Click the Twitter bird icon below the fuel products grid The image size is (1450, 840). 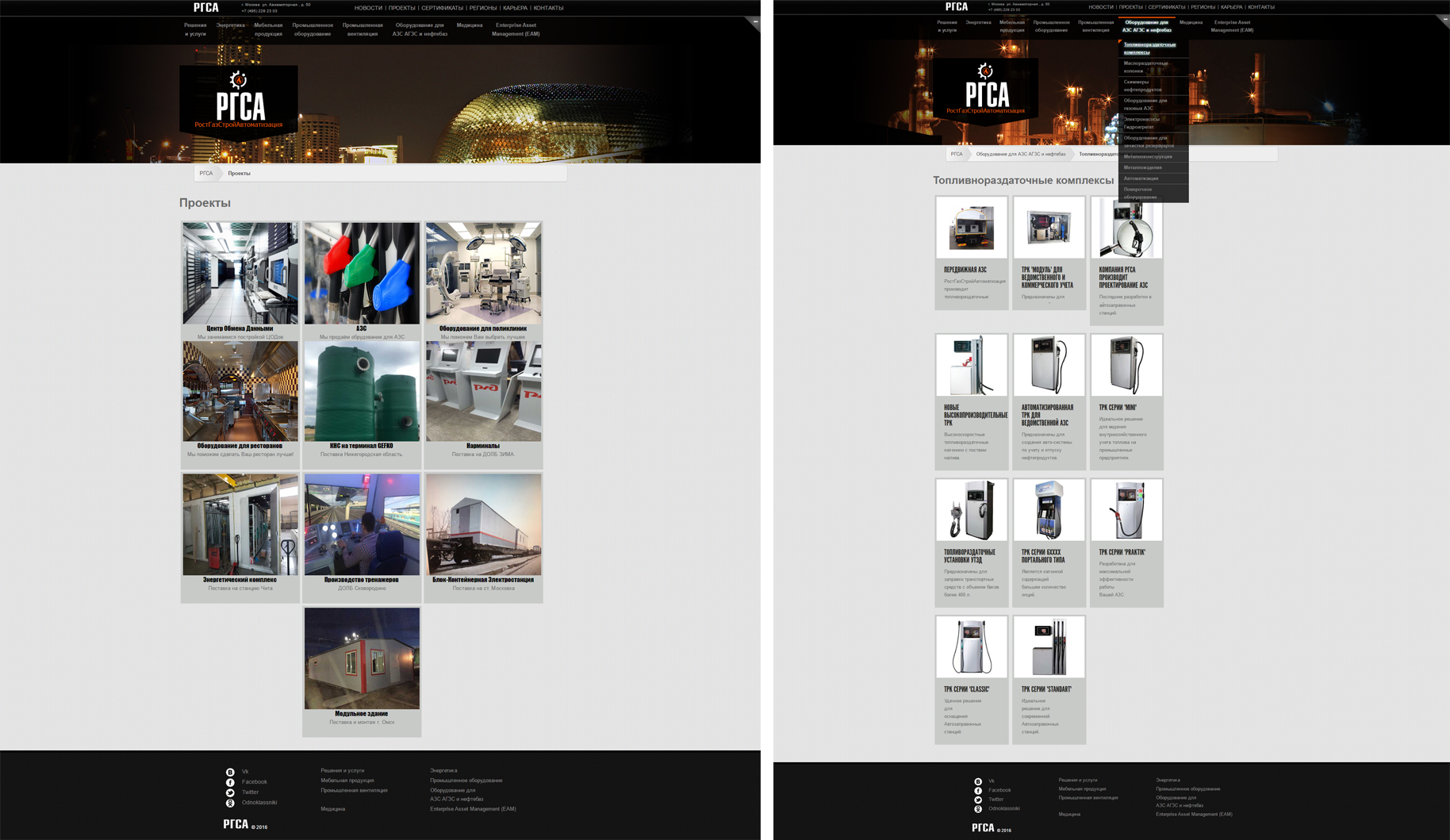[978, 800]
